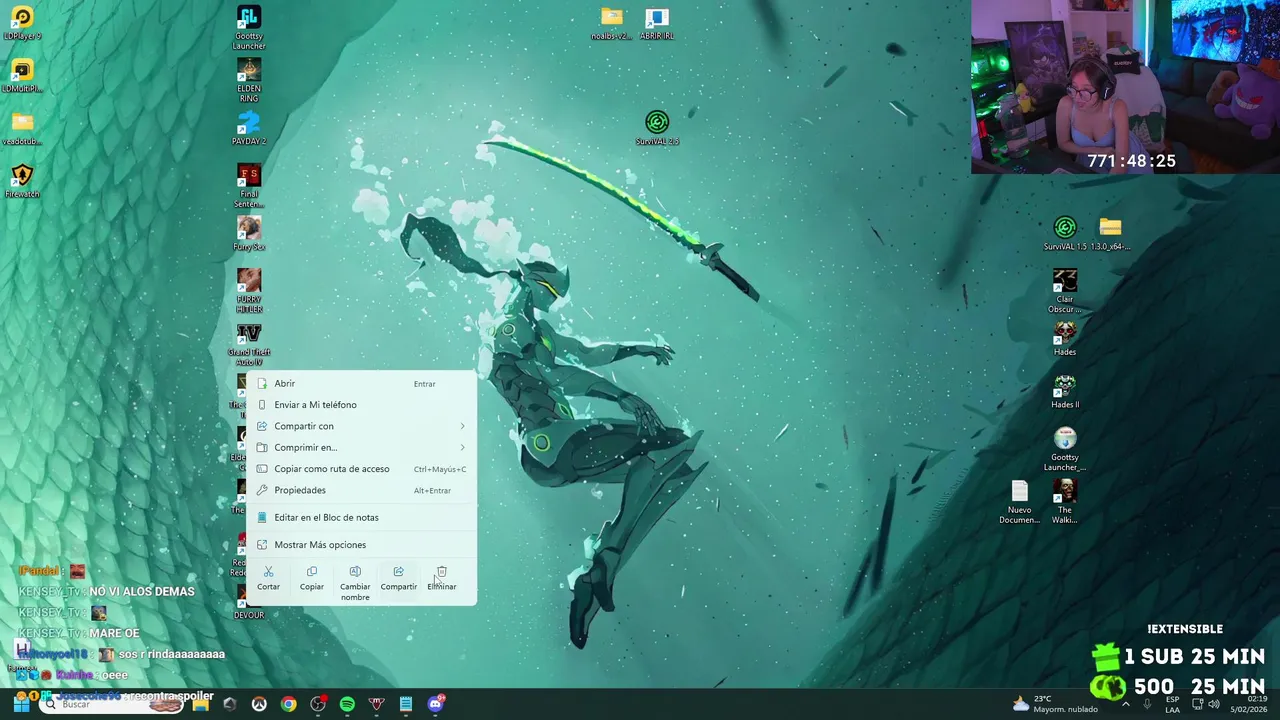Open the ABRIR RL desktop file
The image size is (1280, 720).
(x=657, y=23)
